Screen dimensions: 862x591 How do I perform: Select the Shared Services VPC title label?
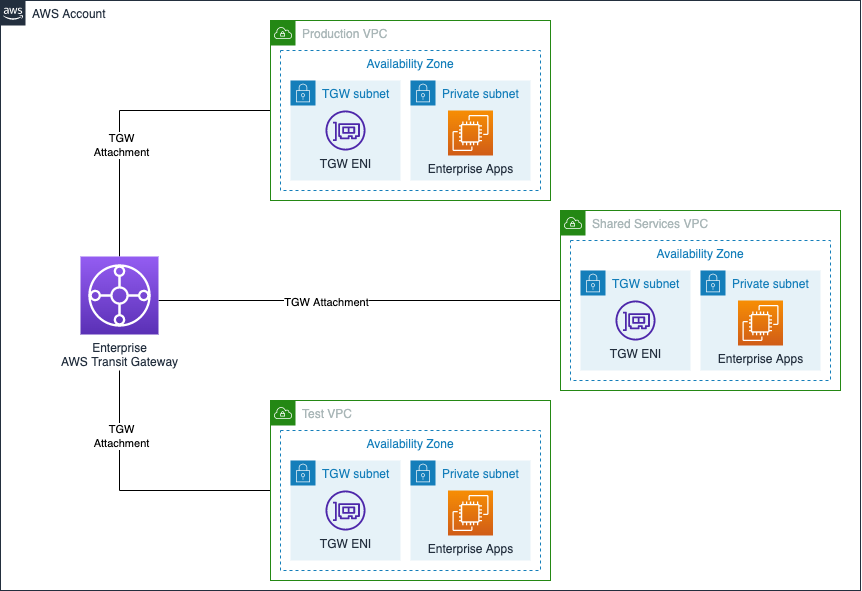[x=649, y=223]
